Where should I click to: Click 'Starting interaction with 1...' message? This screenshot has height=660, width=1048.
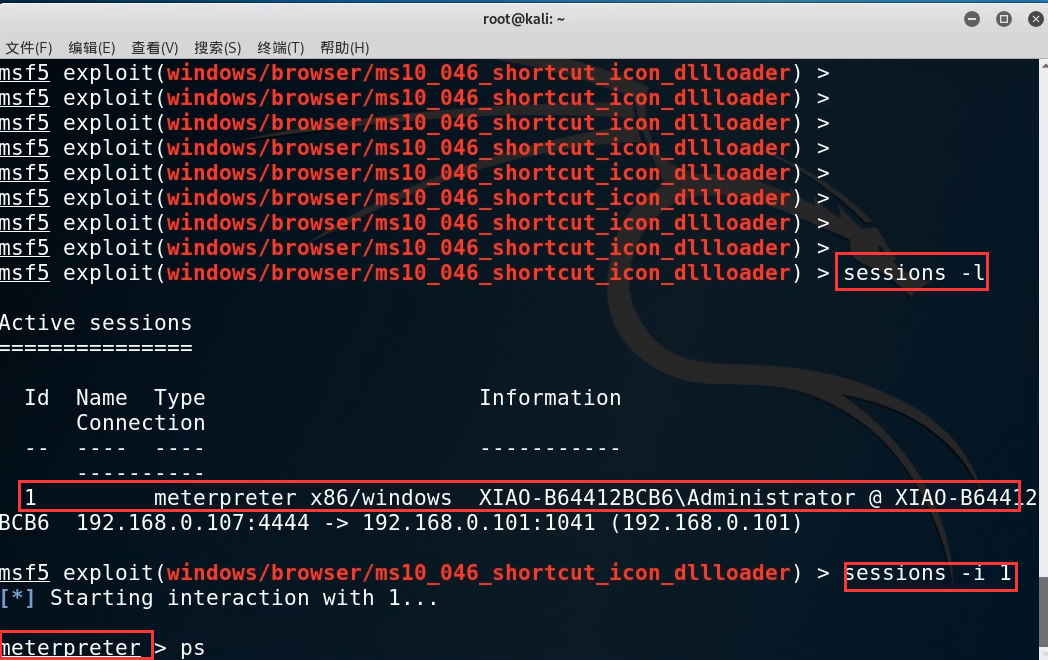245,598
